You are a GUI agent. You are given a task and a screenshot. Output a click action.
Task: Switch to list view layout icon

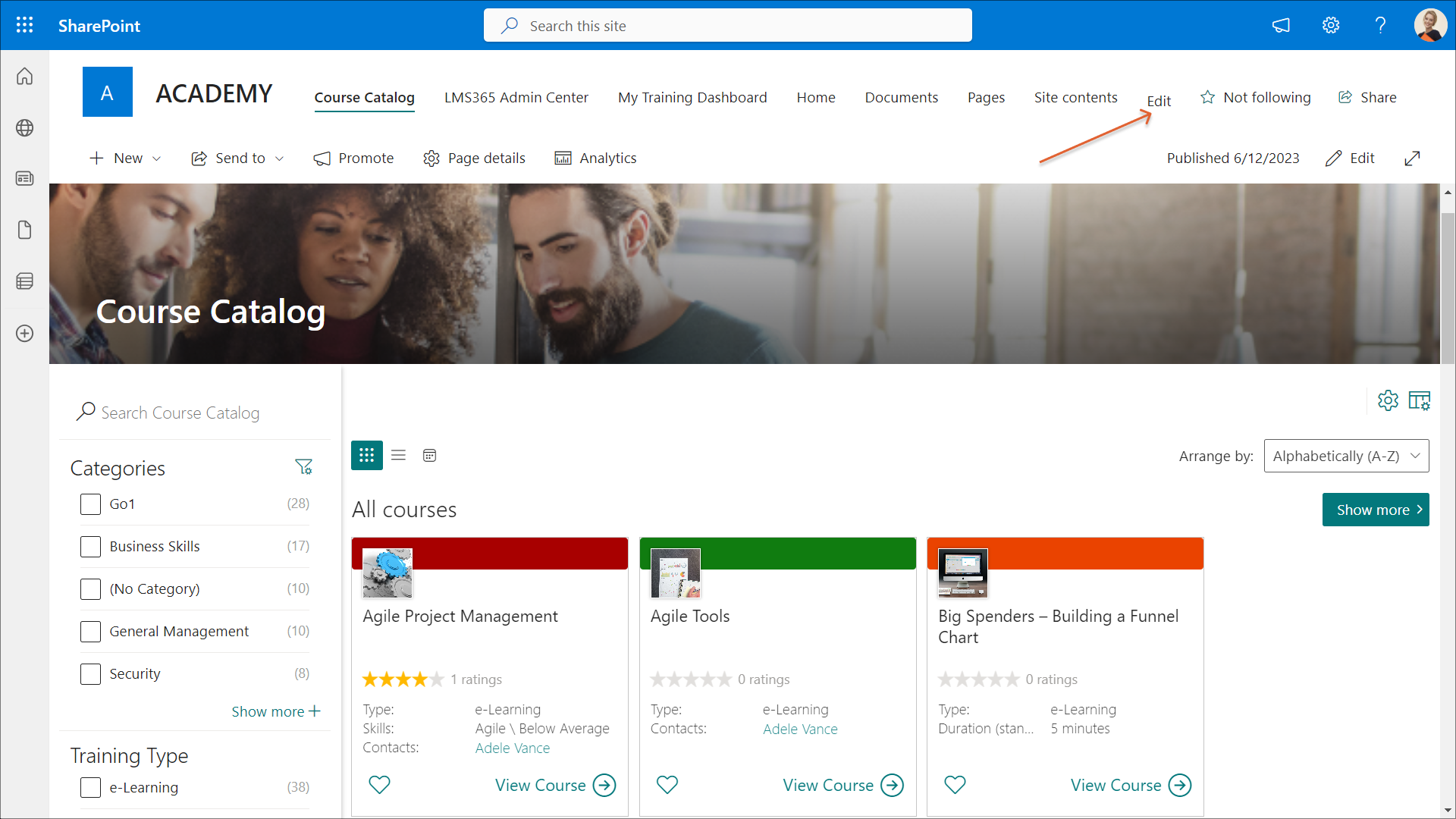(x=398, y=455)
